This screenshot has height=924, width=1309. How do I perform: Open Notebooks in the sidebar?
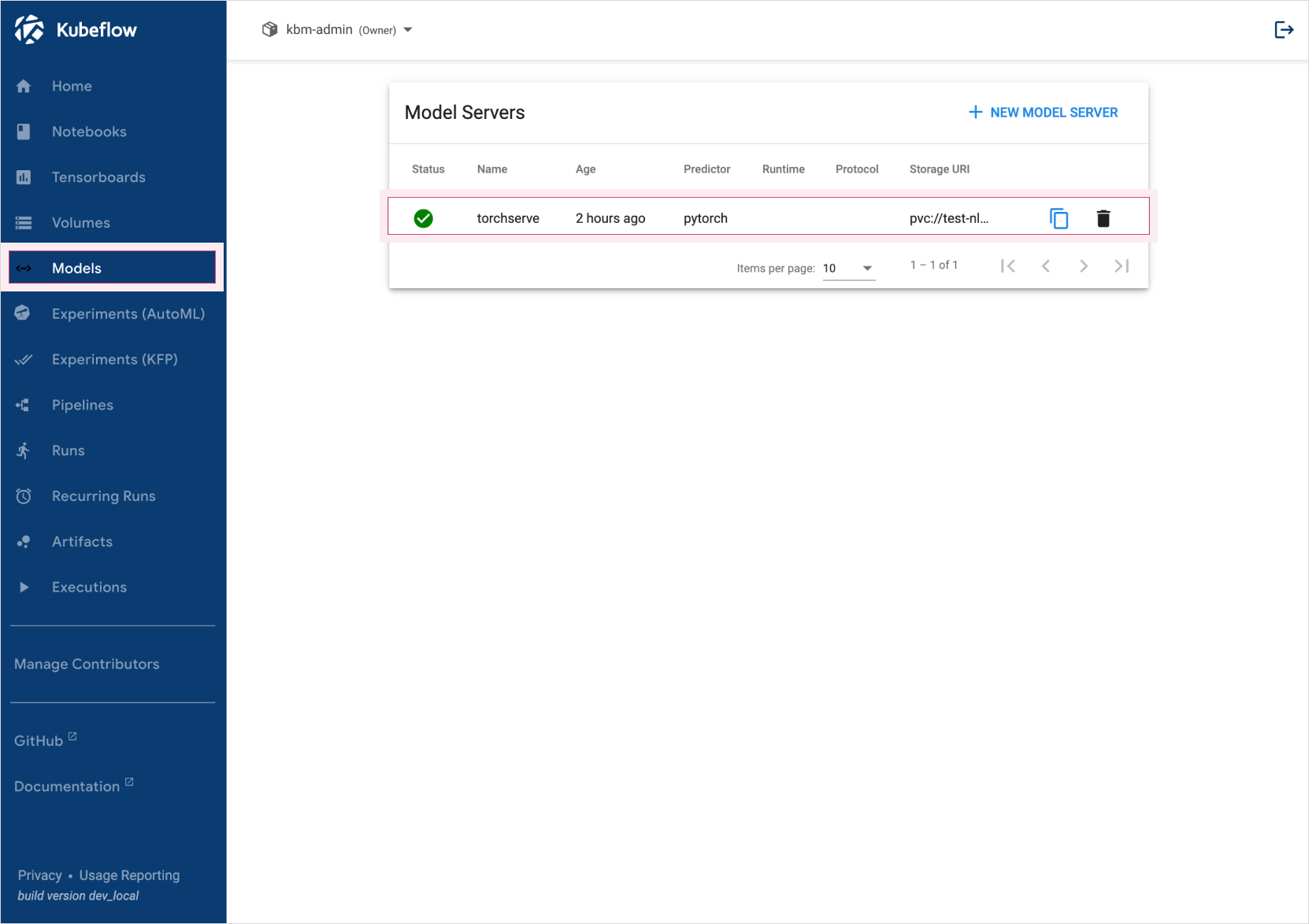tap(113, 132)
